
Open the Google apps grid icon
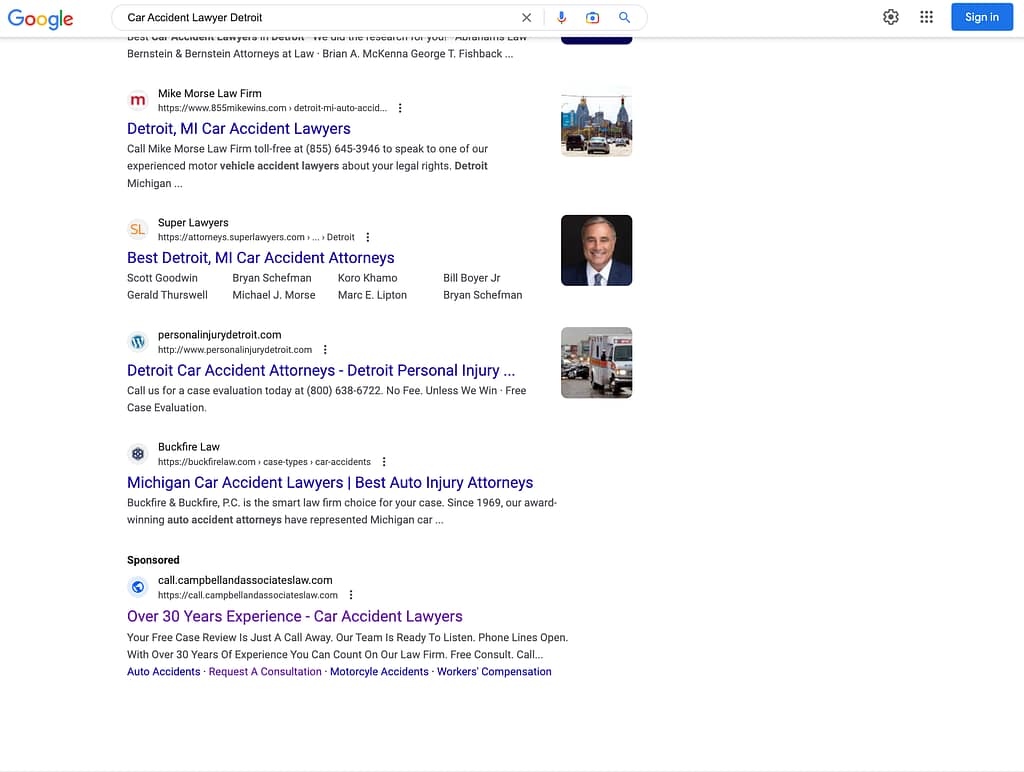point(926,17)
